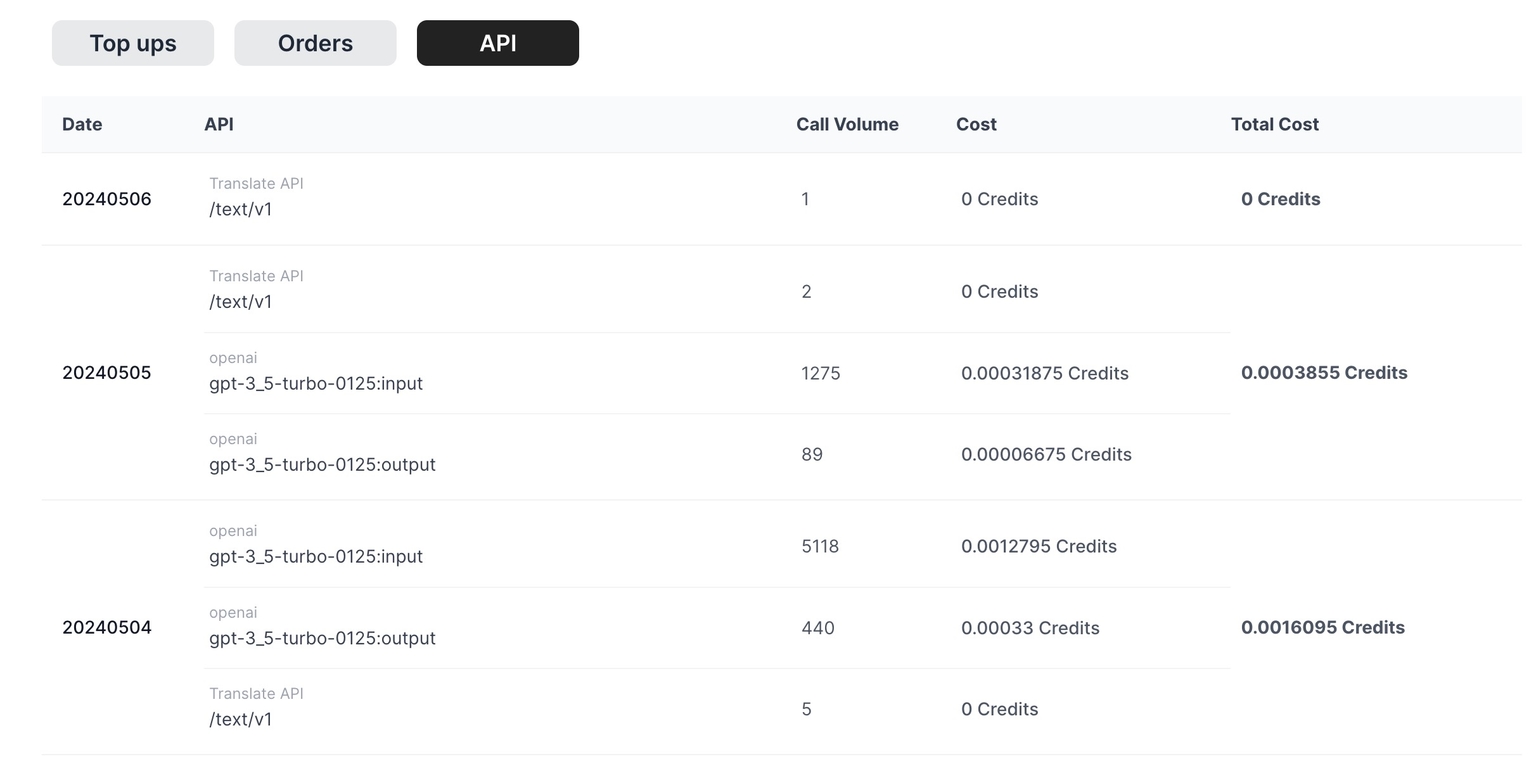This screenshot has height=759, width=1536.
Task: Click the 0.0003855 Credits total cost value
Action: coord(1324,372)
